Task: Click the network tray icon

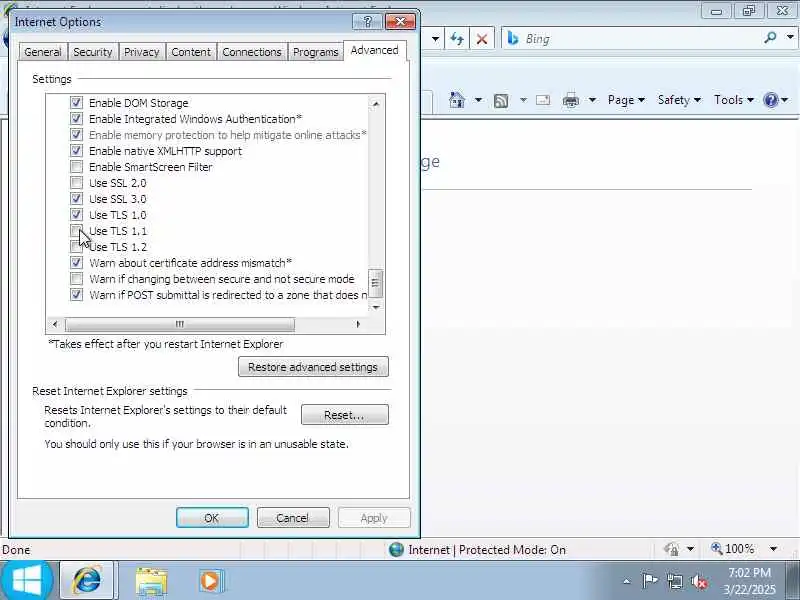Action: coord(675,581)
